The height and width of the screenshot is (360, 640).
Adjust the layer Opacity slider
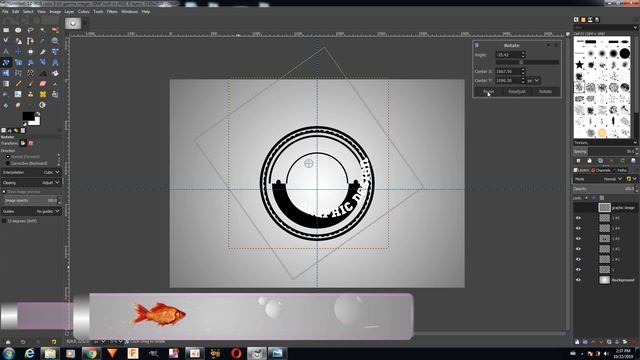click(605, 189)
